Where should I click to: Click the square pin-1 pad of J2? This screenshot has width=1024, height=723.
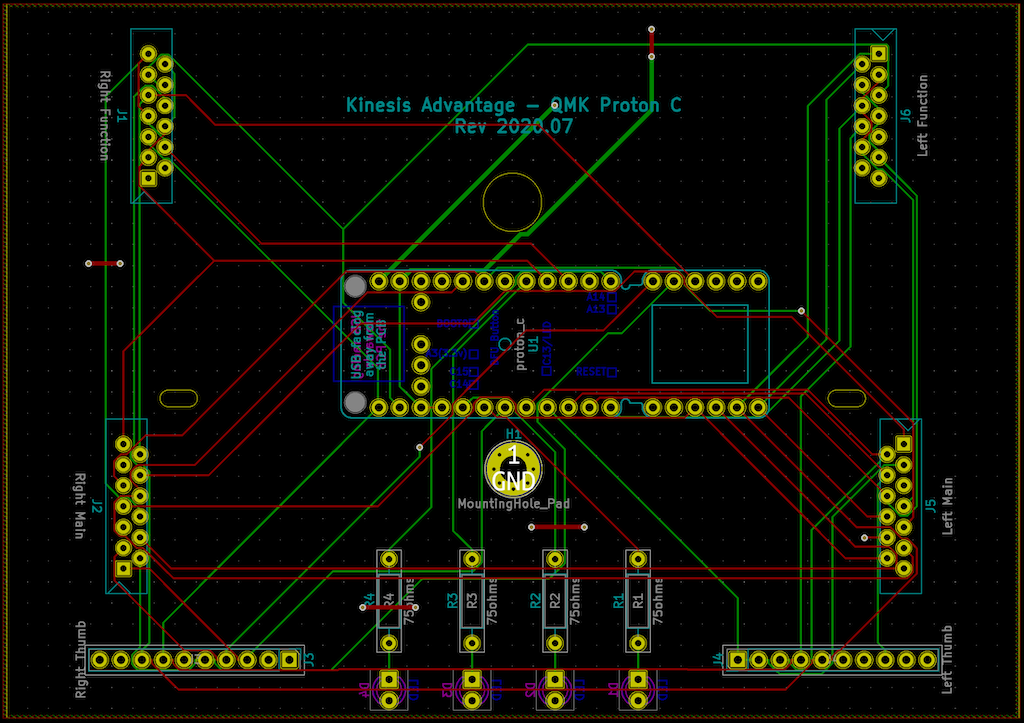[123, 569]
